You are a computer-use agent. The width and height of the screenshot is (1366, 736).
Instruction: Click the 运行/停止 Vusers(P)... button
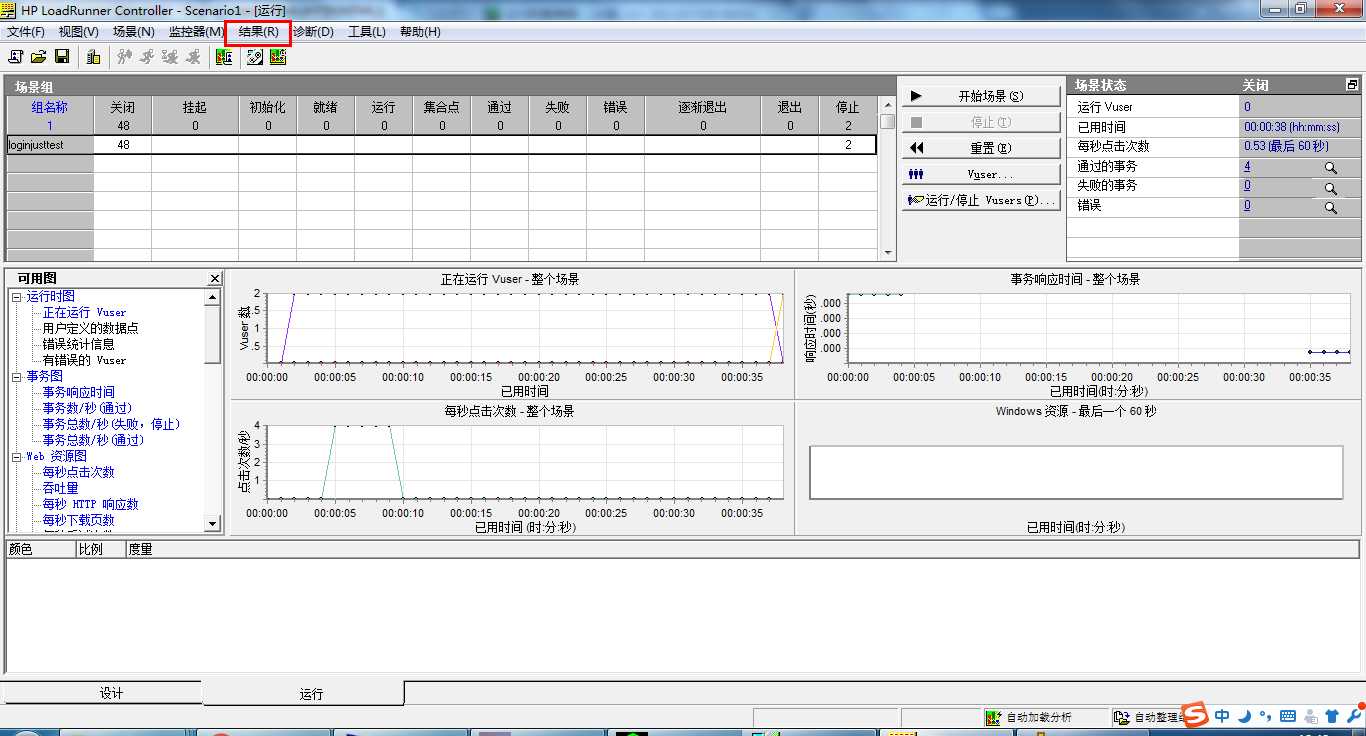click(x=981, y=200)
